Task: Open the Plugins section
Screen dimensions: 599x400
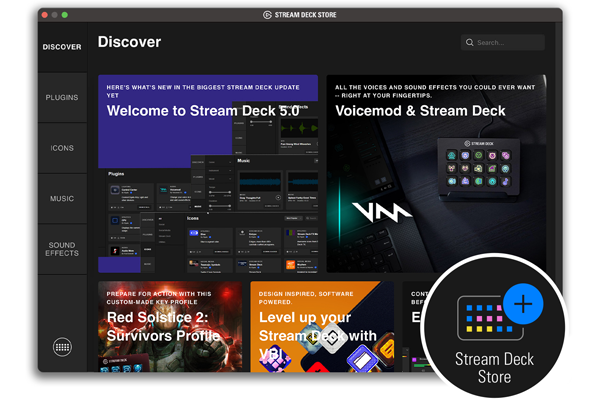Action: [x=62, y=97]
